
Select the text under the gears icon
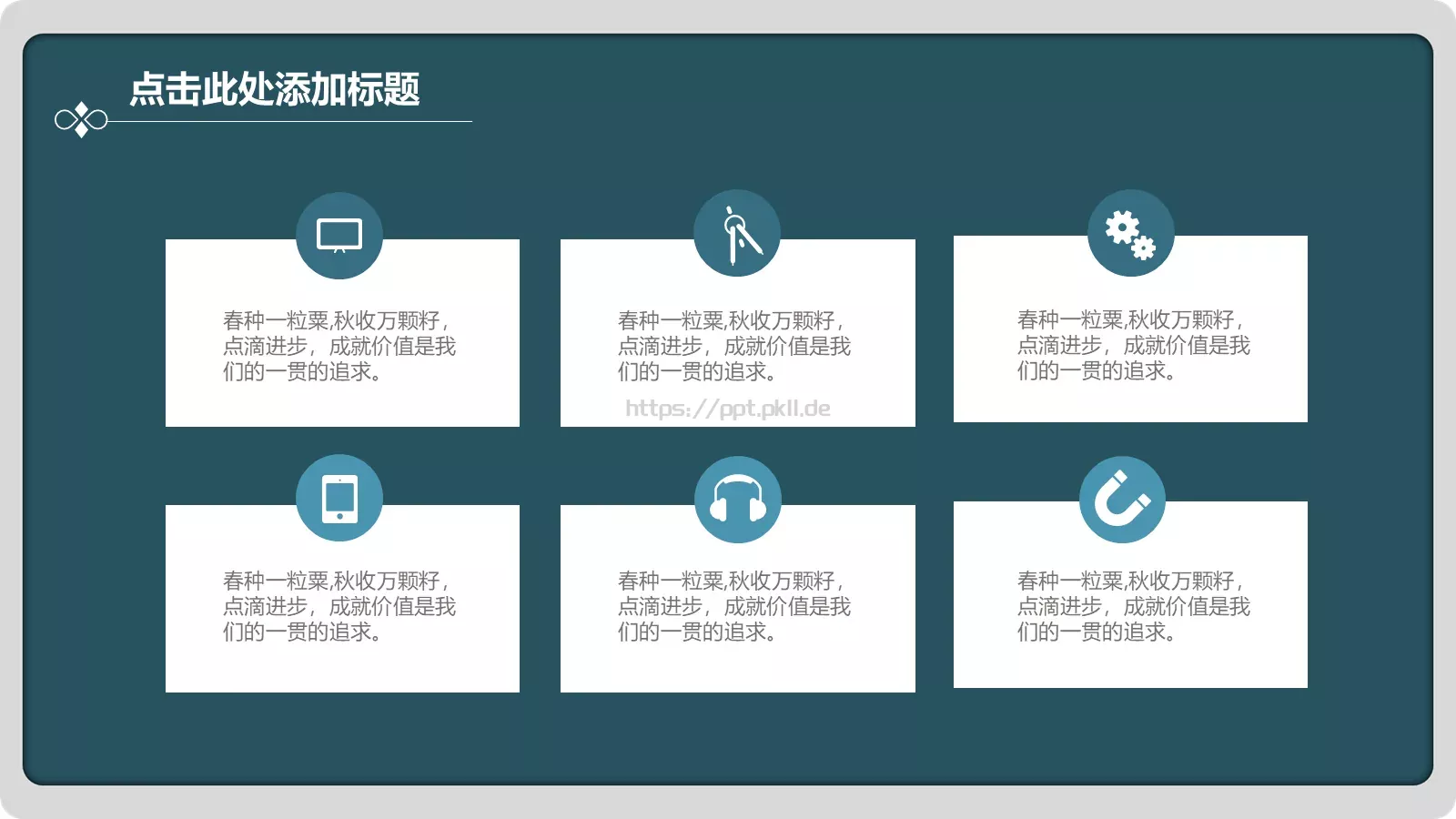coord(1134,345)
